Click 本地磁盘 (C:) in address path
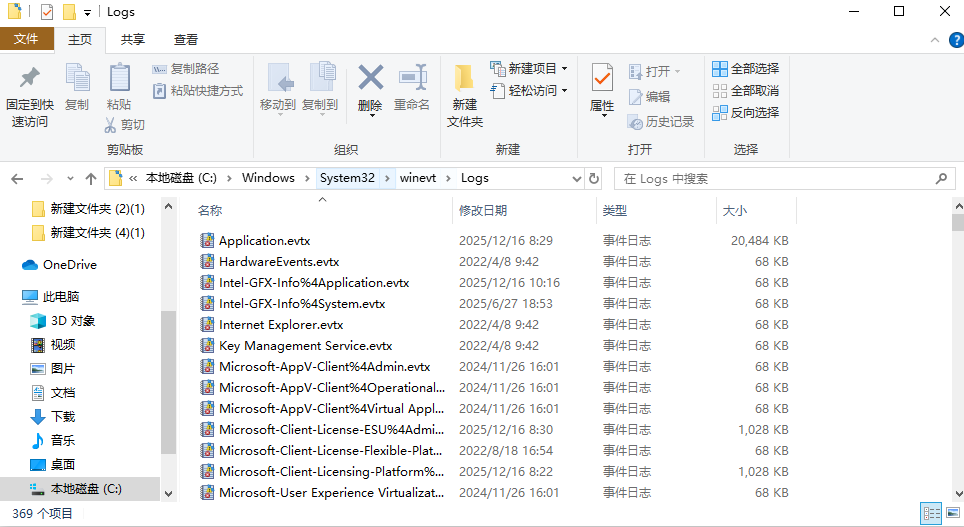 tap(181, 178)
